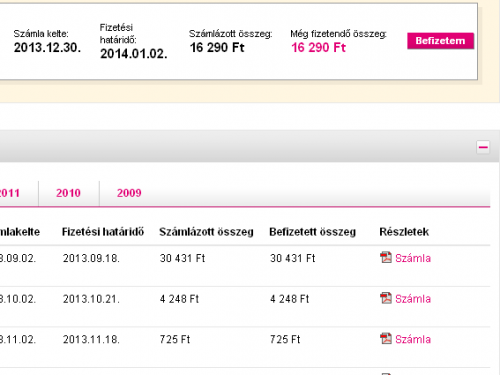Click Számla link in the 2013.10.21. row

[x=413, y=299]
